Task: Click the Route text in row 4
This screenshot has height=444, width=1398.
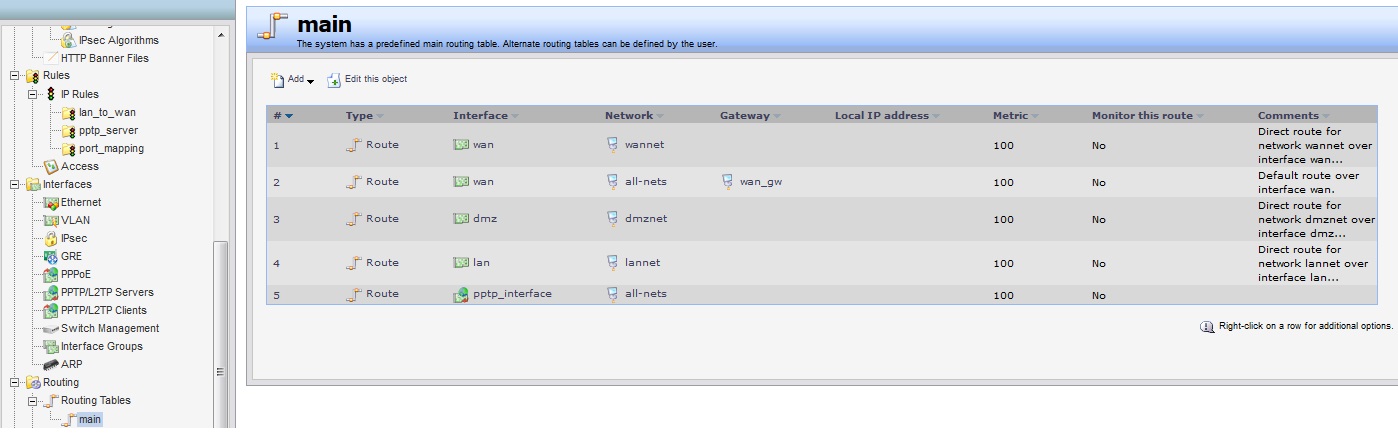Action: pyautogui.click(x=382, y=263)
